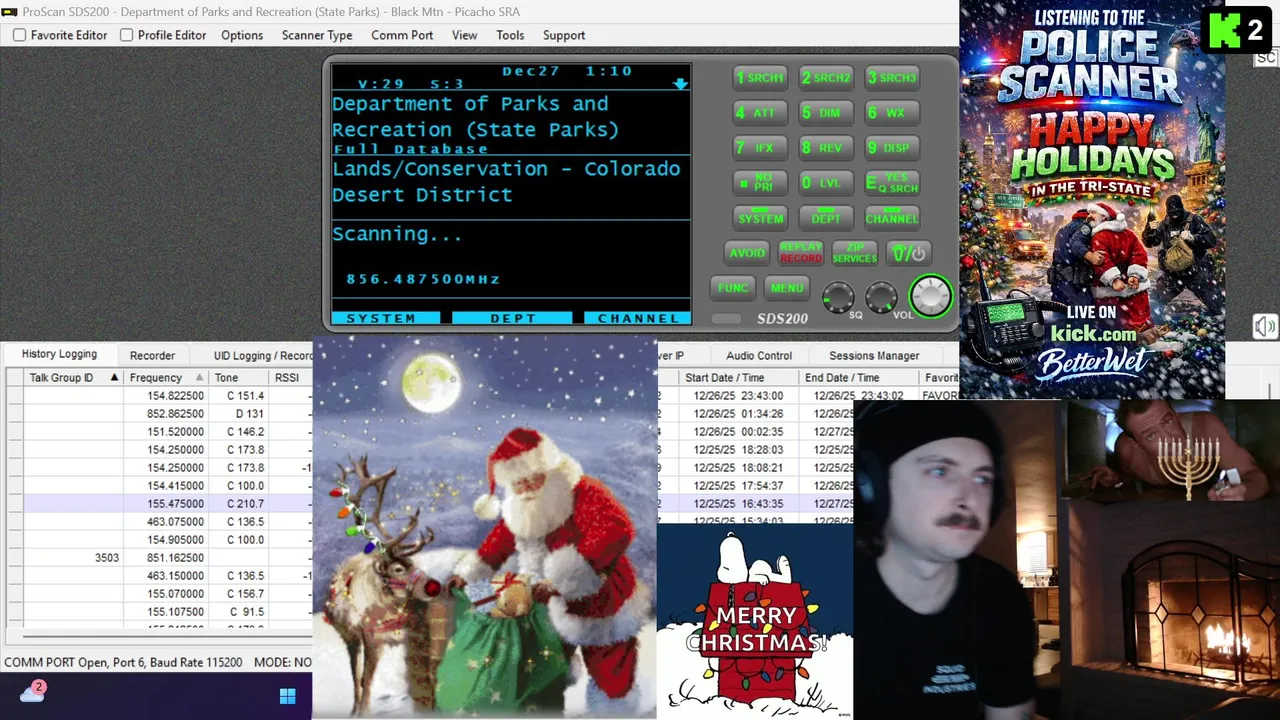Click the 9 DISP keypad button
The height and width of the screenshot is (720, 1280).
click(892, 148)
